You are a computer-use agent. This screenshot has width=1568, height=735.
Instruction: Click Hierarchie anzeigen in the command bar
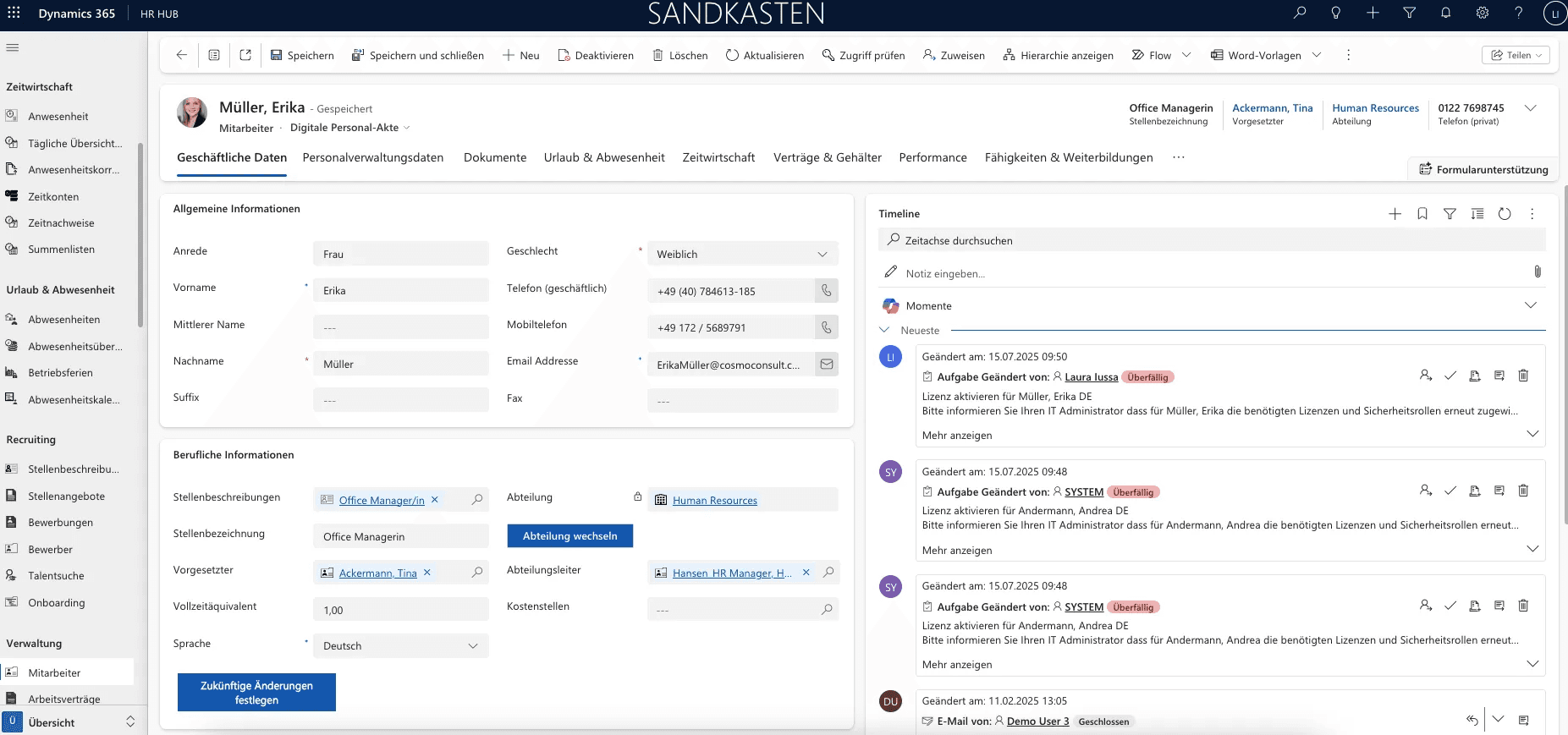1058,55
